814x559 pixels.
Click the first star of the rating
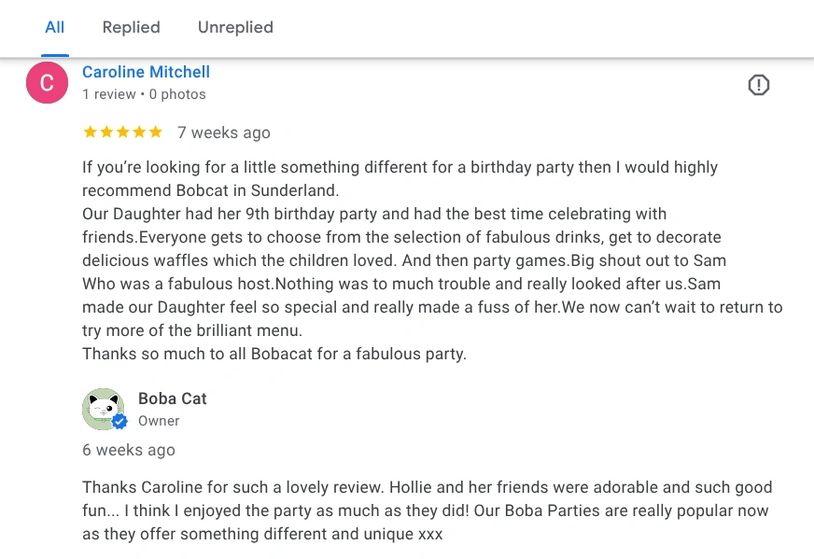90,132
